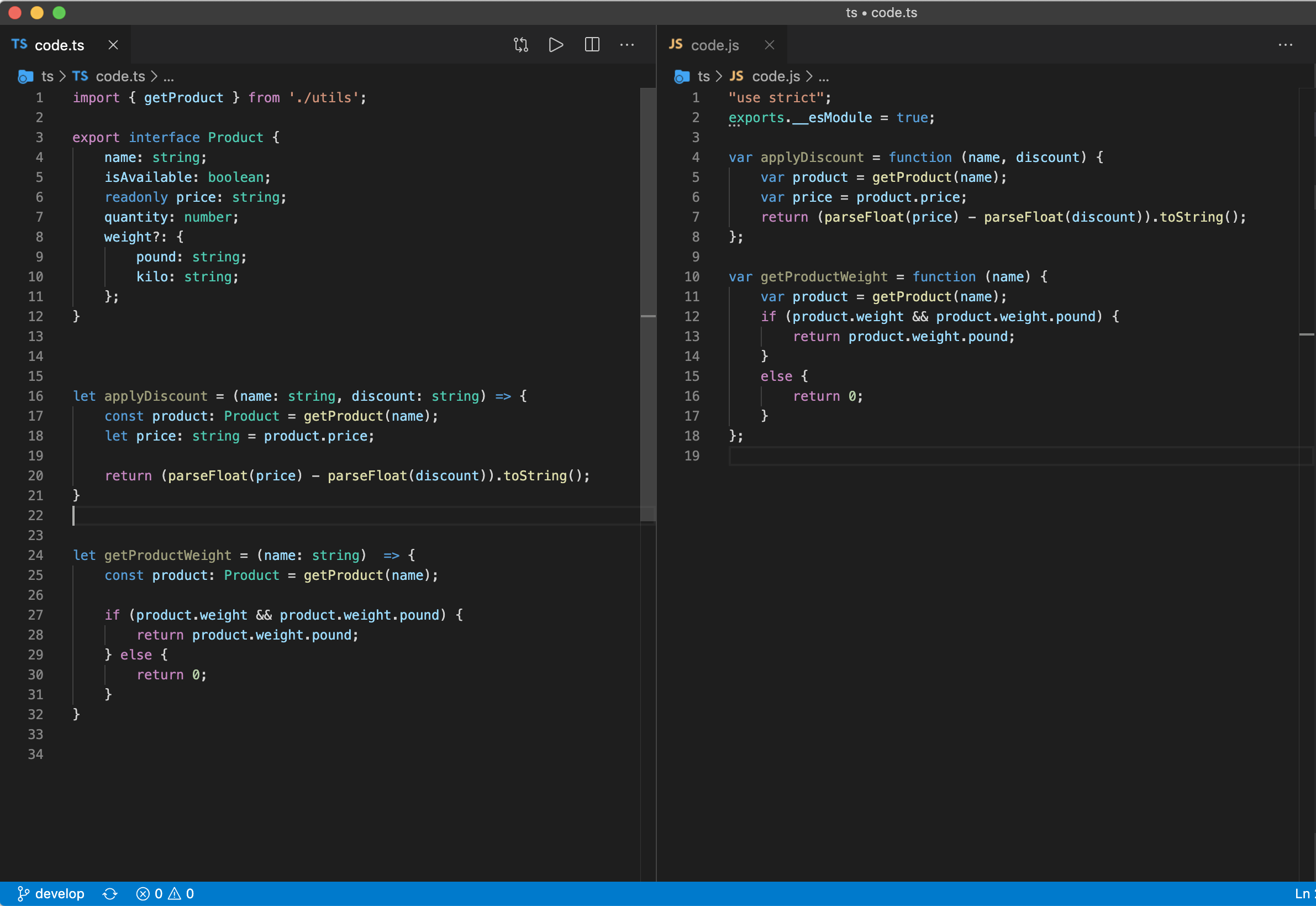The height and width of the screenshot is (906, 1316).
Task: Click the folder icon in left breadcrumb
Action: coord(25,77)
